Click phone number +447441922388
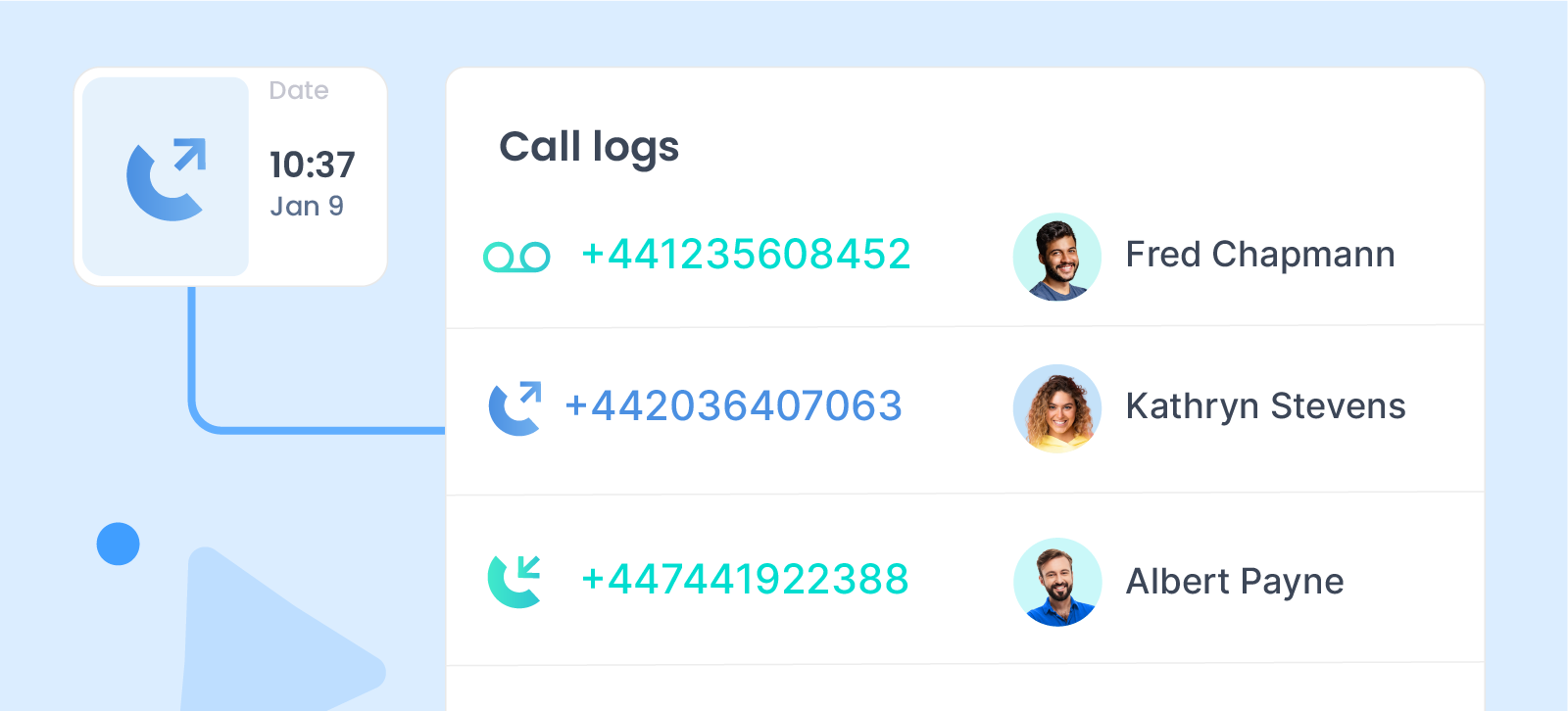This screenshot has height=711, width=1568. tap(745, 579)
